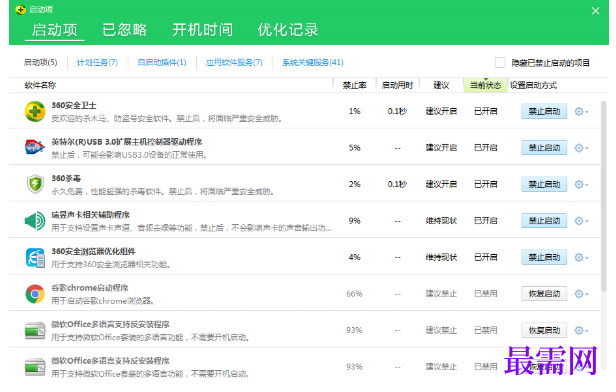The width and height of the screenshot is (616, 392).
Task: Click 禁止启动 for 英特尔 USB 3.0 driver
Action: (544, 148)
